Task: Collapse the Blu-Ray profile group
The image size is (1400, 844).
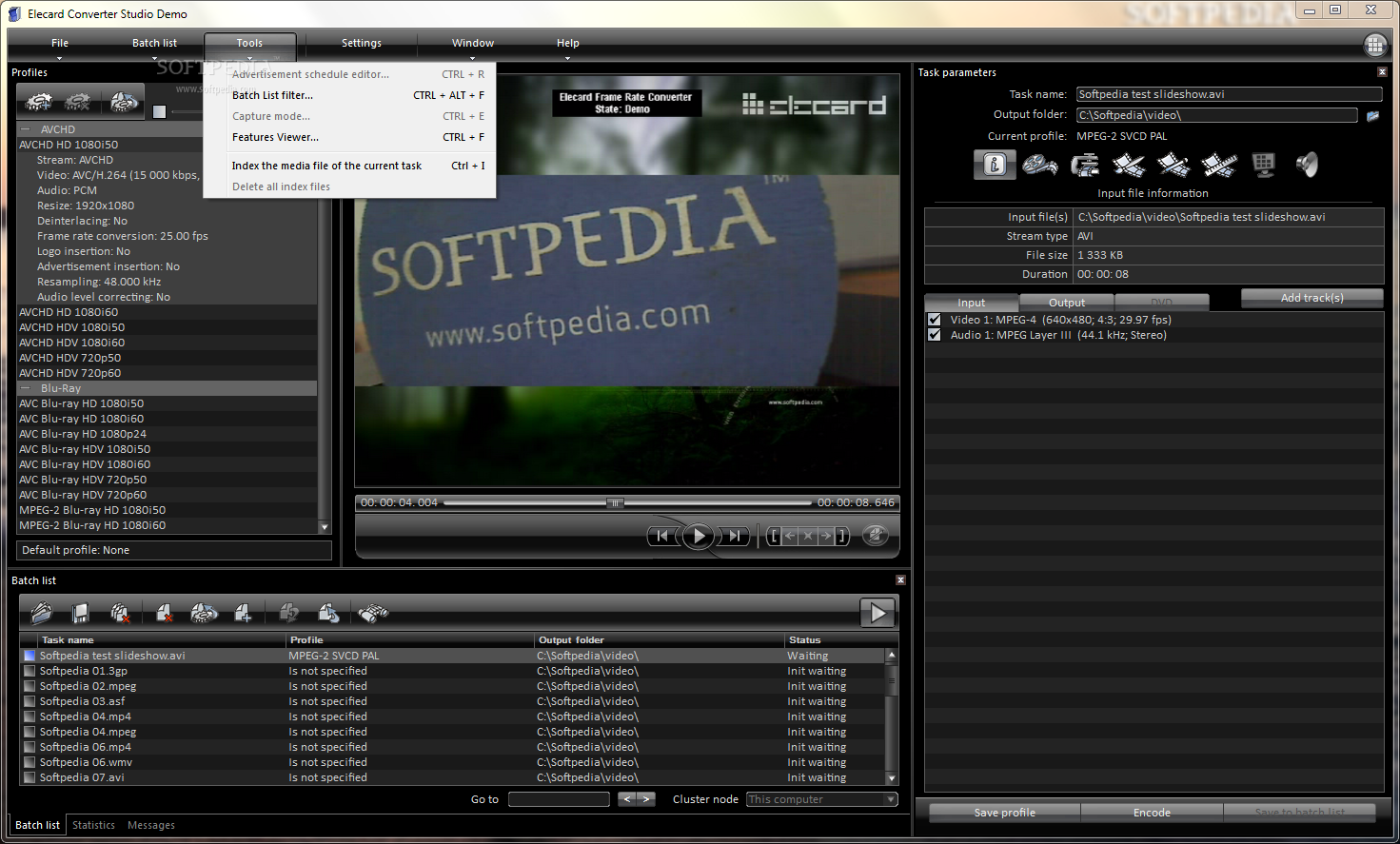Action: pyautogui.click(x=26, y=388)
